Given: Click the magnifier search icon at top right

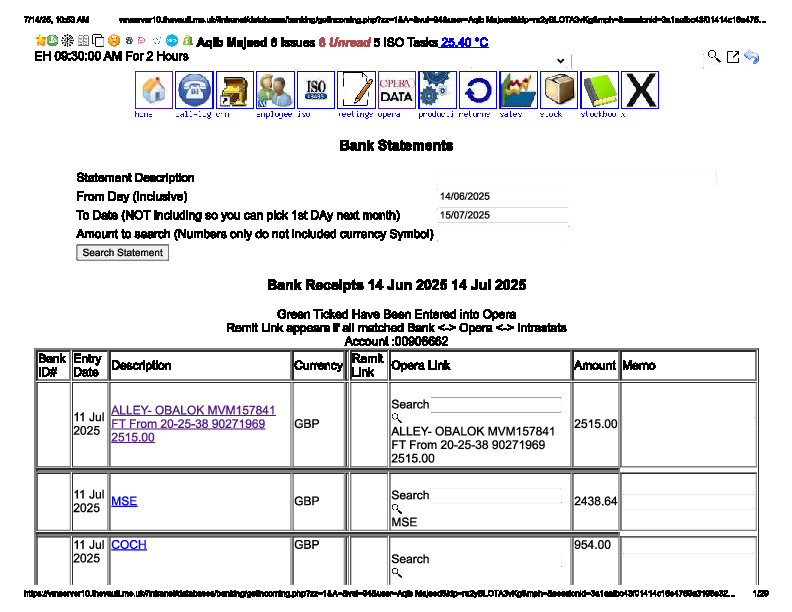Looking at the screenshot, I should tap(713, 58).
